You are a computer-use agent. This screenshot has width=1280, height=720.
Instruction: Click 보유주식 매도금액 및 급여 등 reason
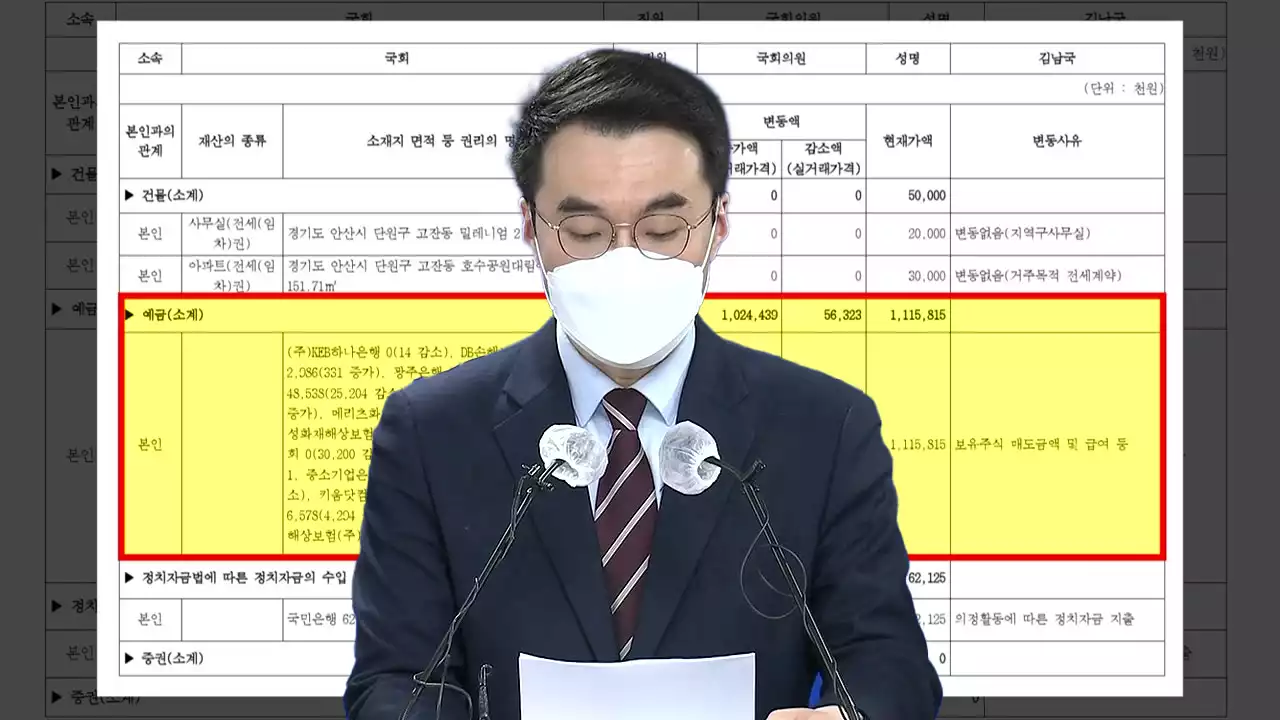coord(1042,444)
